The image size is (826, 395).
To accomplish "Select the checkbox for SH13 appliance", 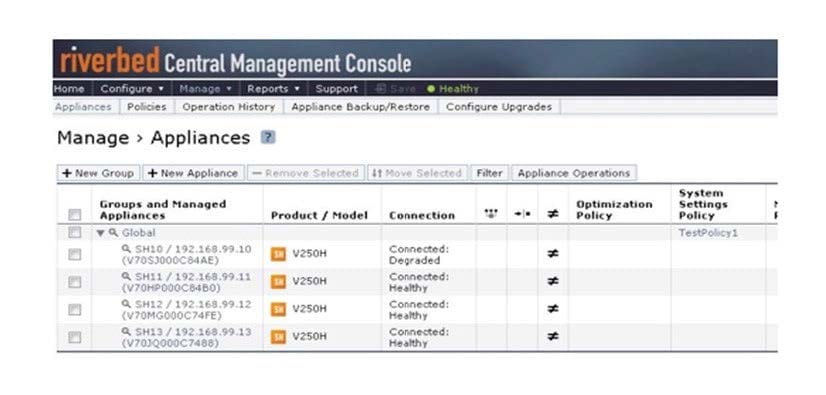I will [x=75, y=338].
